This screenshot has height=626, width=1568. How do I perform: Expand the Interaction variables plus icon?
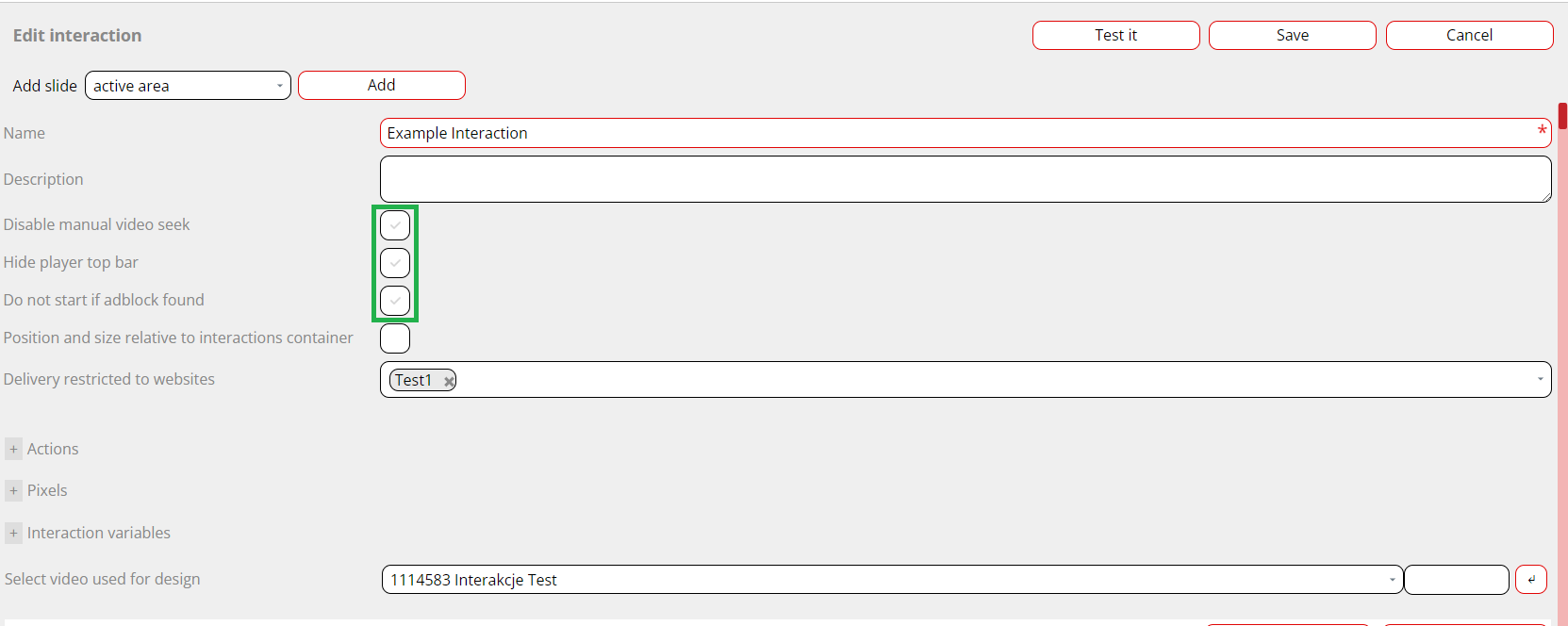13,534
